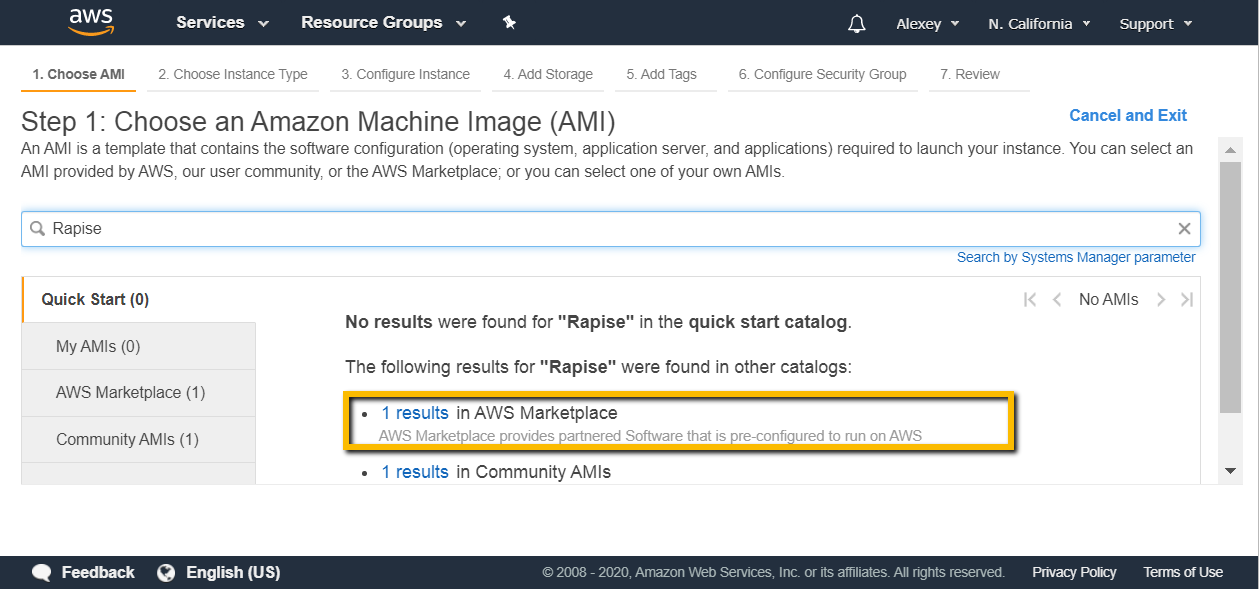Viewport: 1259px width, 589px height.
Task: Open the notifications bell
Action: pos(857,24)
